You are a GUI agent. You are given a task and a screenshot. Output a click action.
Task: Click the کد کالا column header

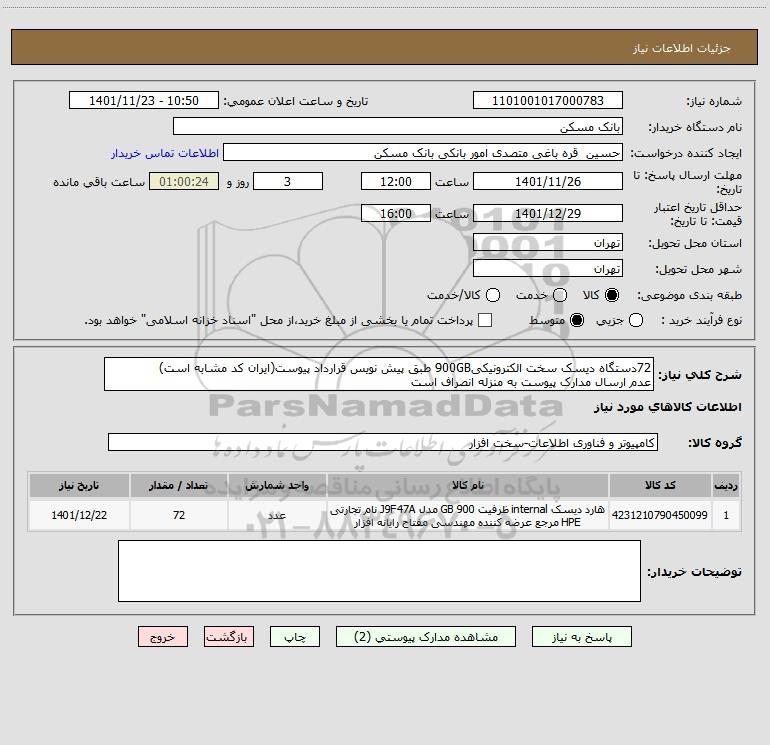tap(660, 485)
